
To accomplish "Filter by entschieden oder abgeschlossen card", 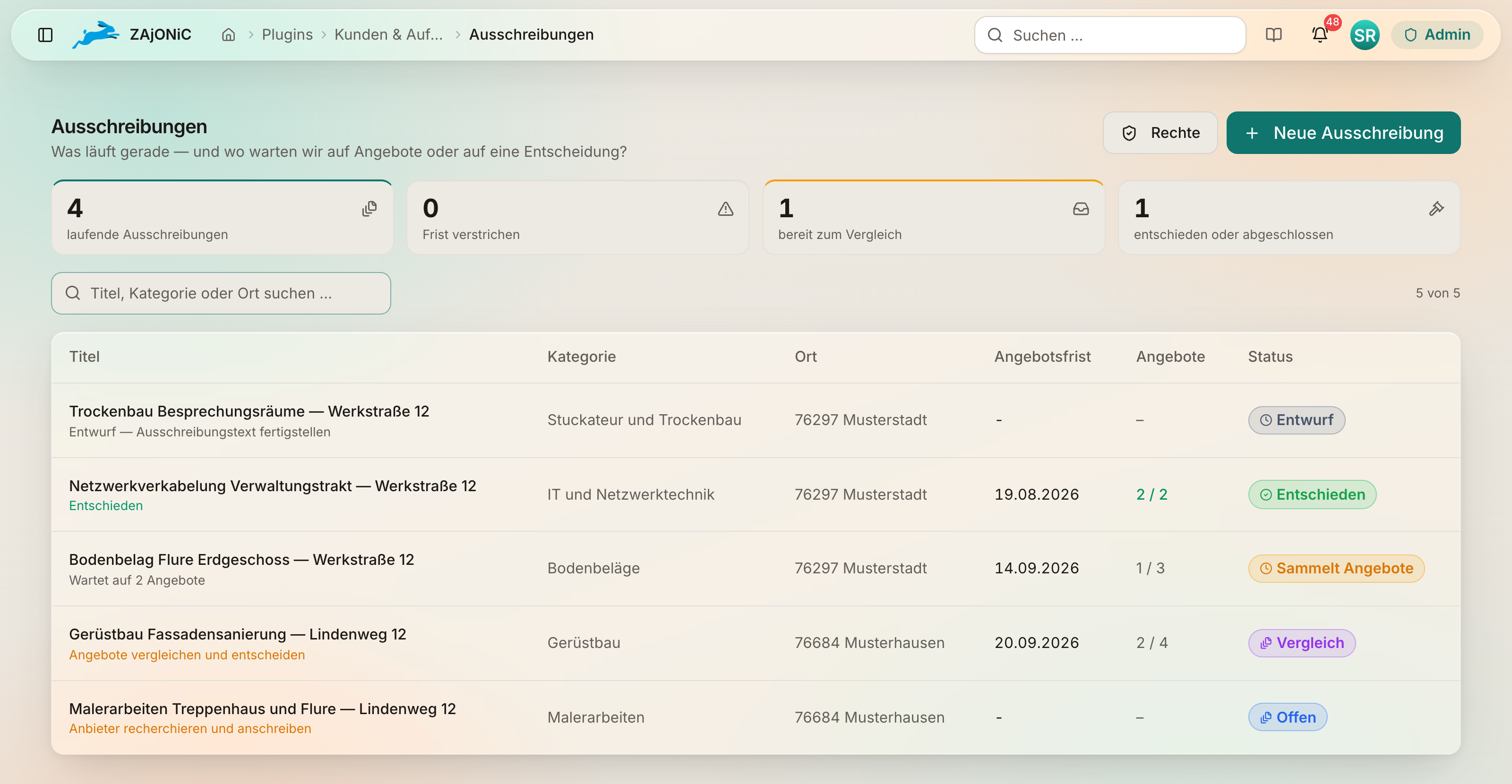I will pos(1289,217).
